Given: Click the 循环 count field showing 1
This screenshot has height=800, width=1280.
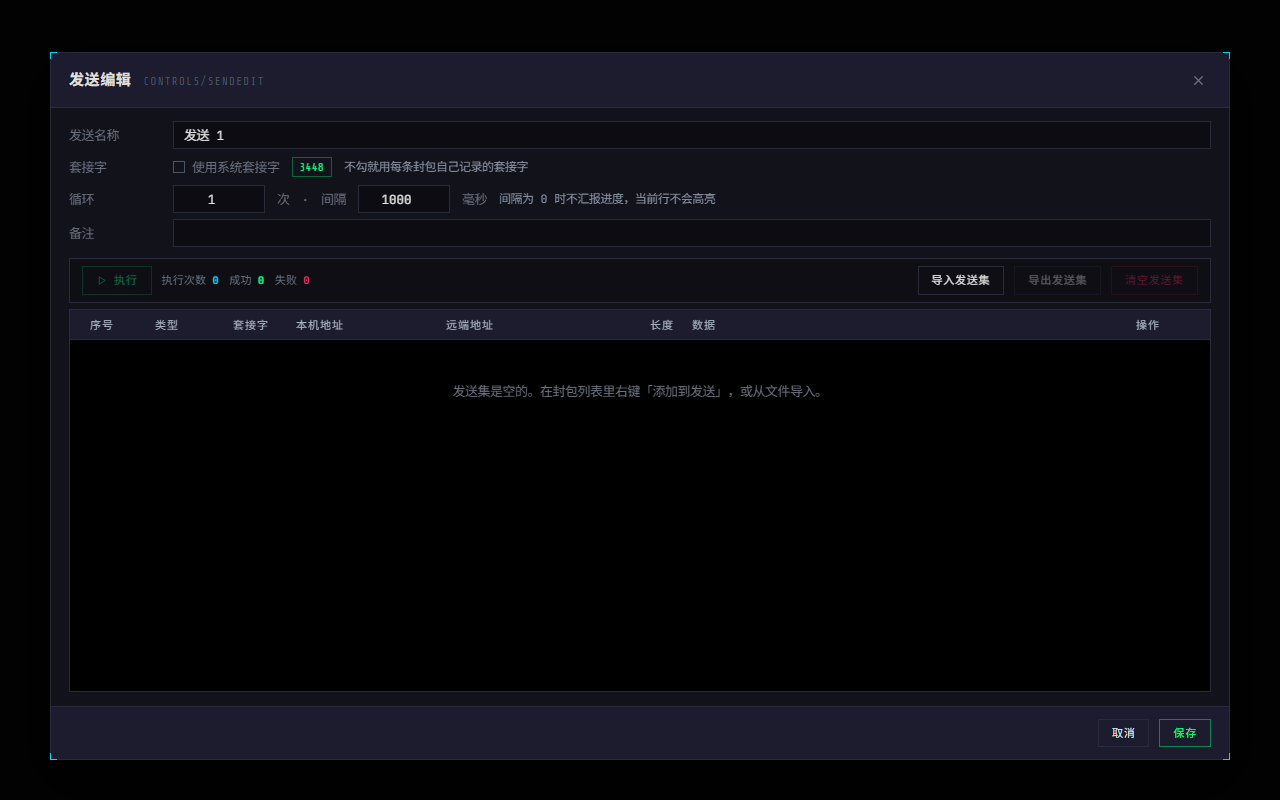Looking at the screenshot, I should pos(219,199).
